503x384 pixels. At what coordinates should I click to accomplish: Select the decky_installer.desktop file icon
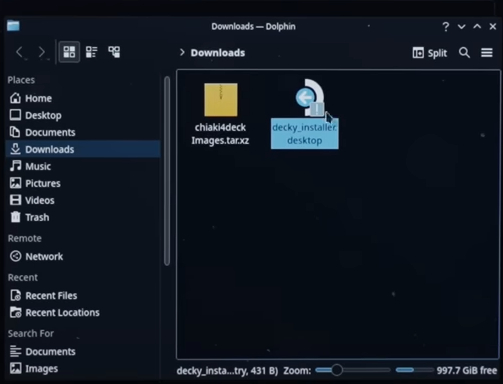click(310, 98)
